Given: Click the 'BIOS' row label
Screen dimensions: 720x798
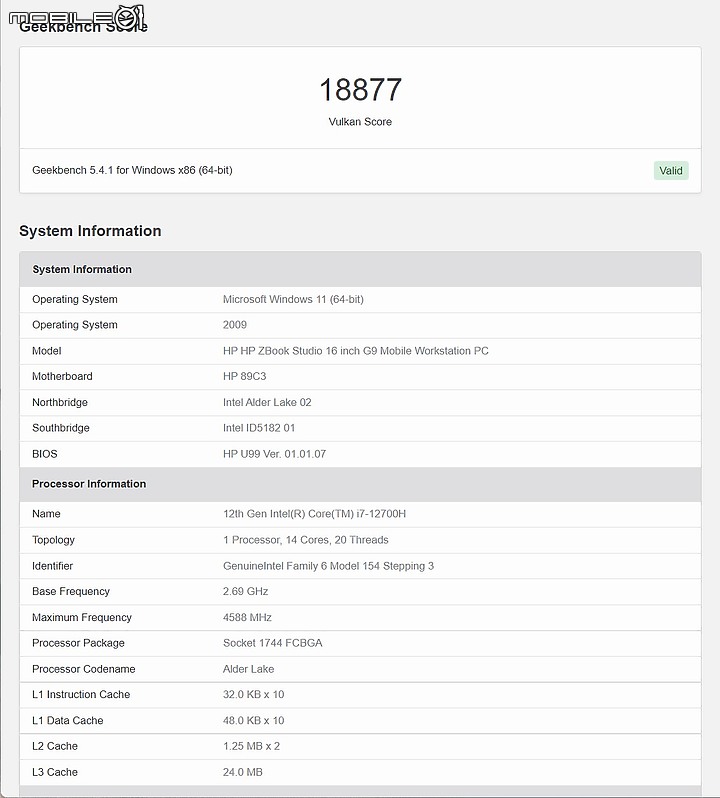Looking at the screenshot, I should click(x=45, y=454).
